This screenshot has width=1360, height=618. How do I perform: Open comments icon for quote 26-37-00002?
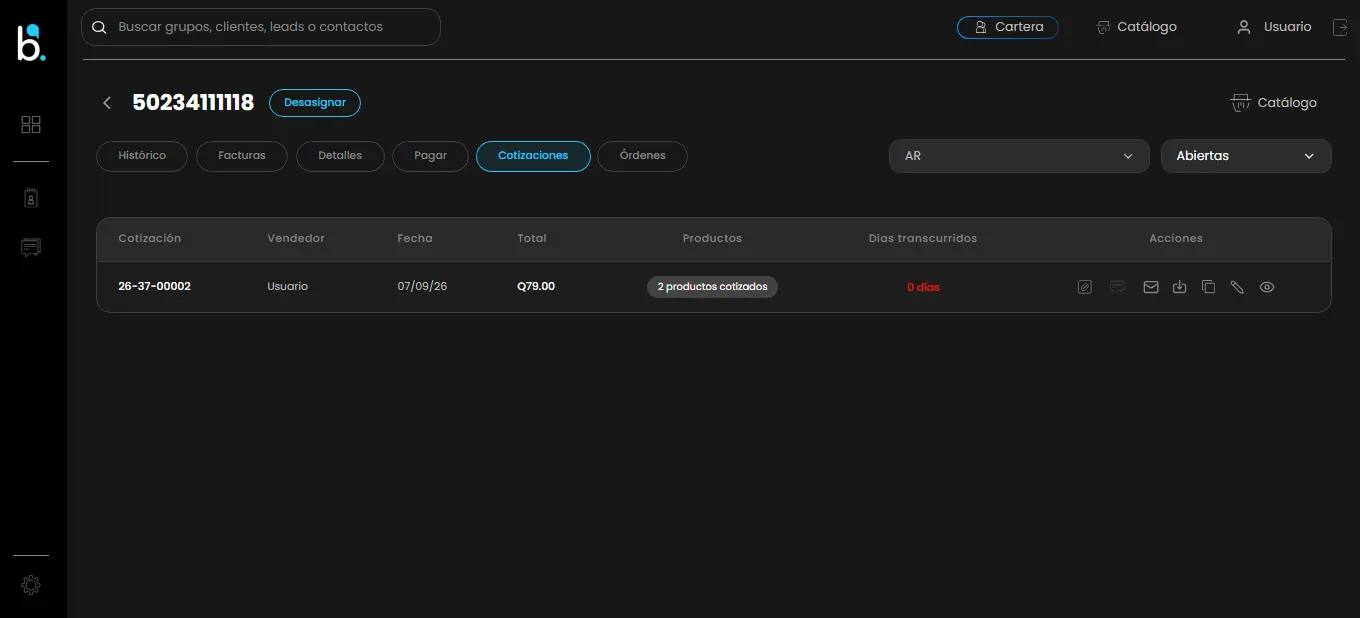1118,287
